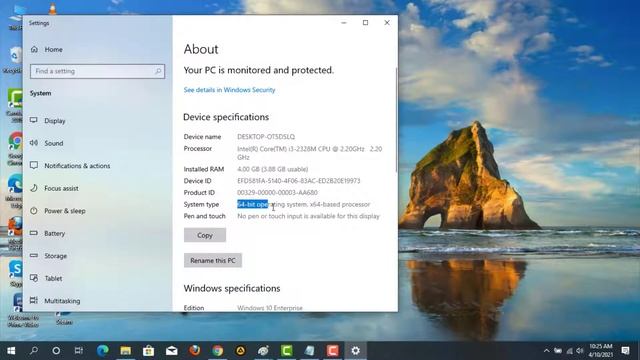
Task: Open See details in Windows Security link
Action: pos(229,90)
